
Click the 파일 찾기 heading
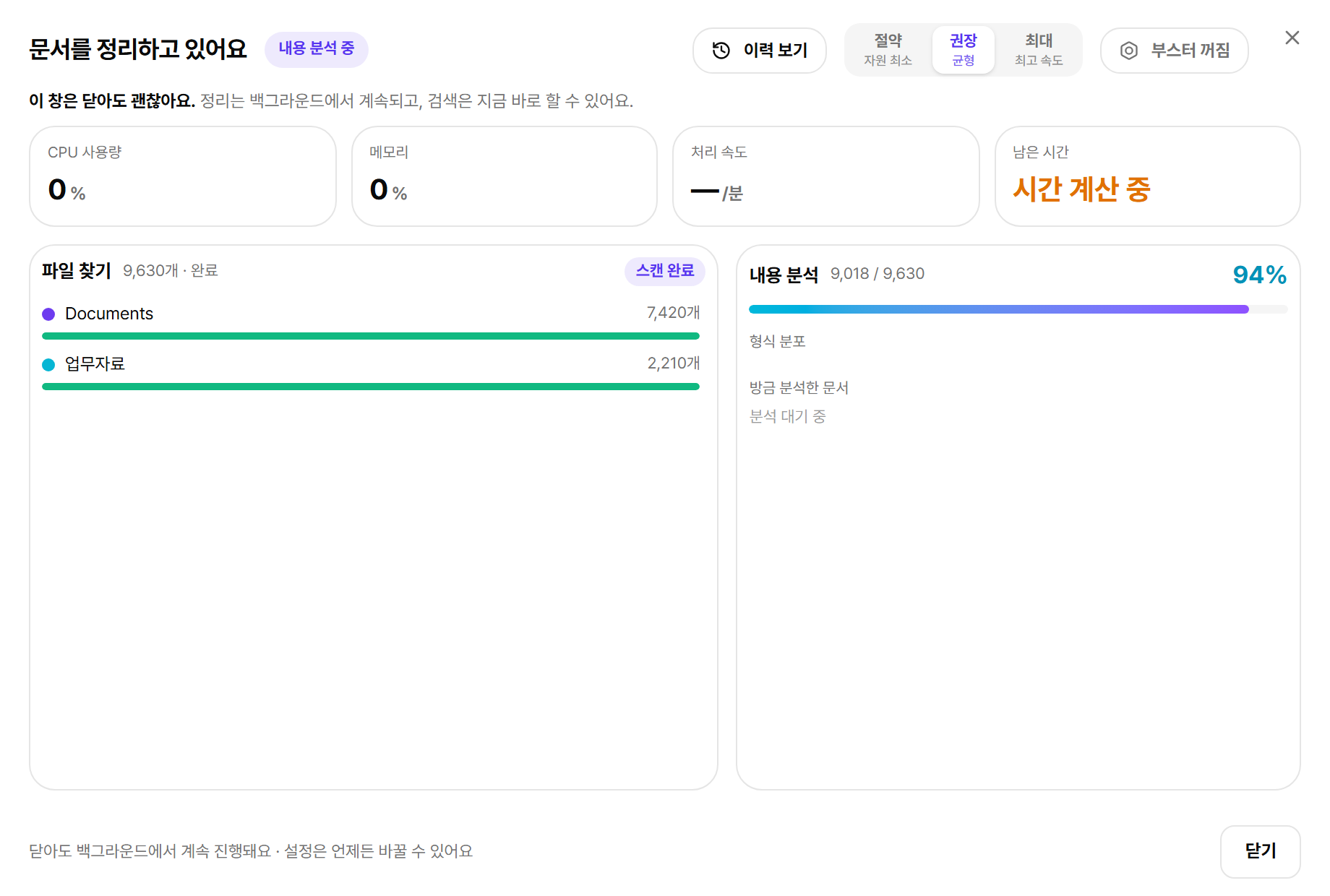(76, 271)
